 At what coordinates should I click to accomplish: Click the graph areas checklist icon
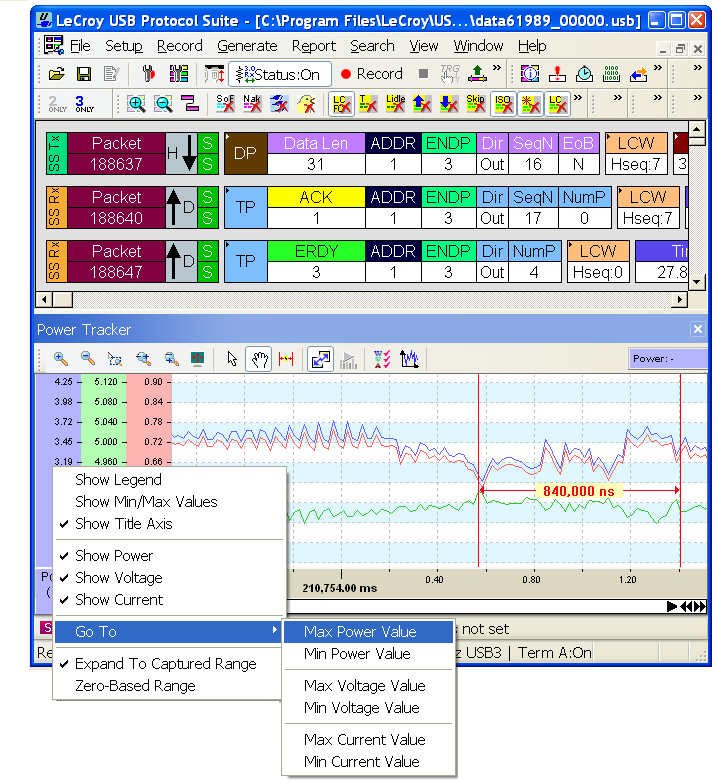[x=382, y=359]
